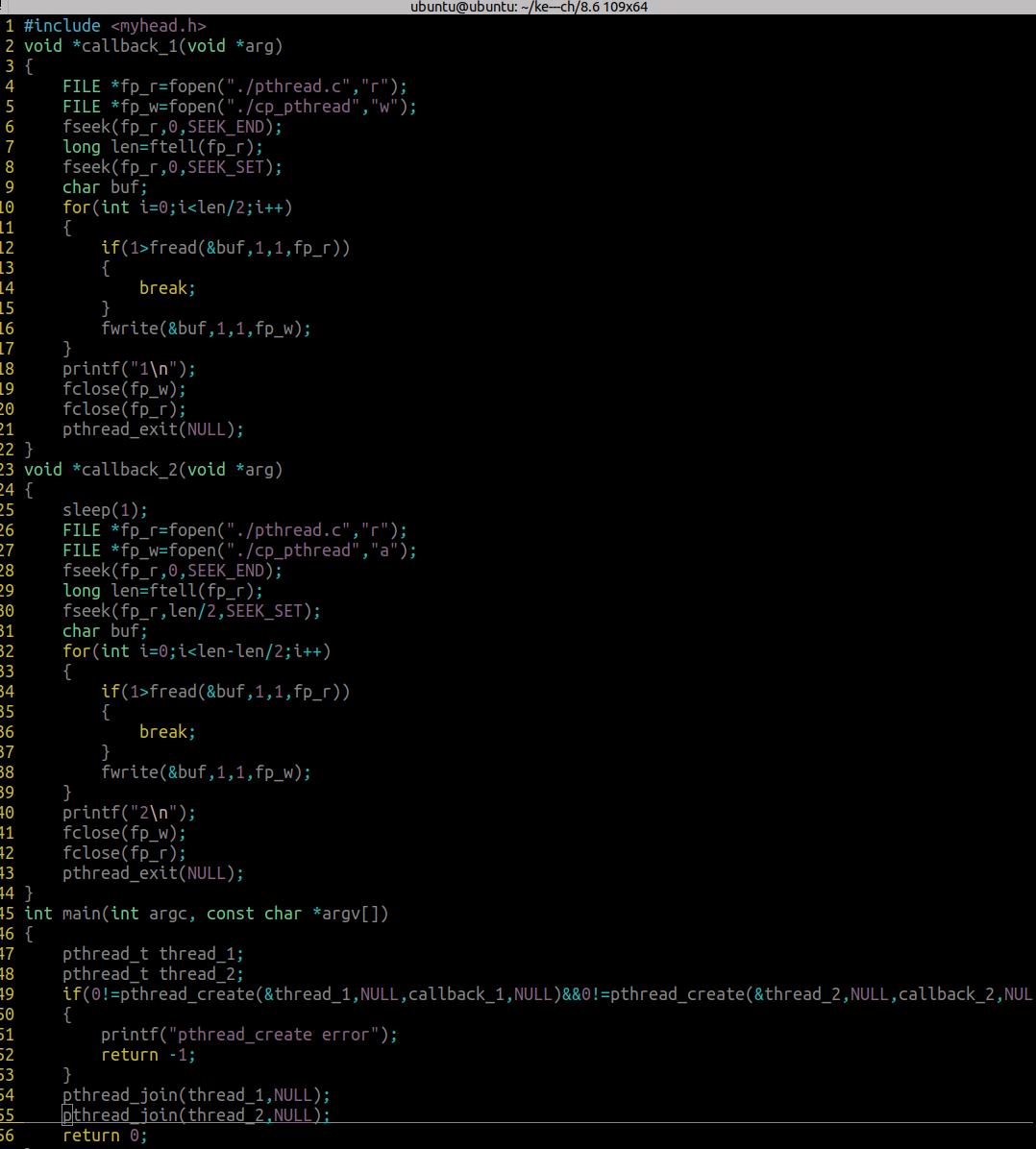
Task: Click 'pthread_t thread_2;' declaration
Action: [153, 974]
